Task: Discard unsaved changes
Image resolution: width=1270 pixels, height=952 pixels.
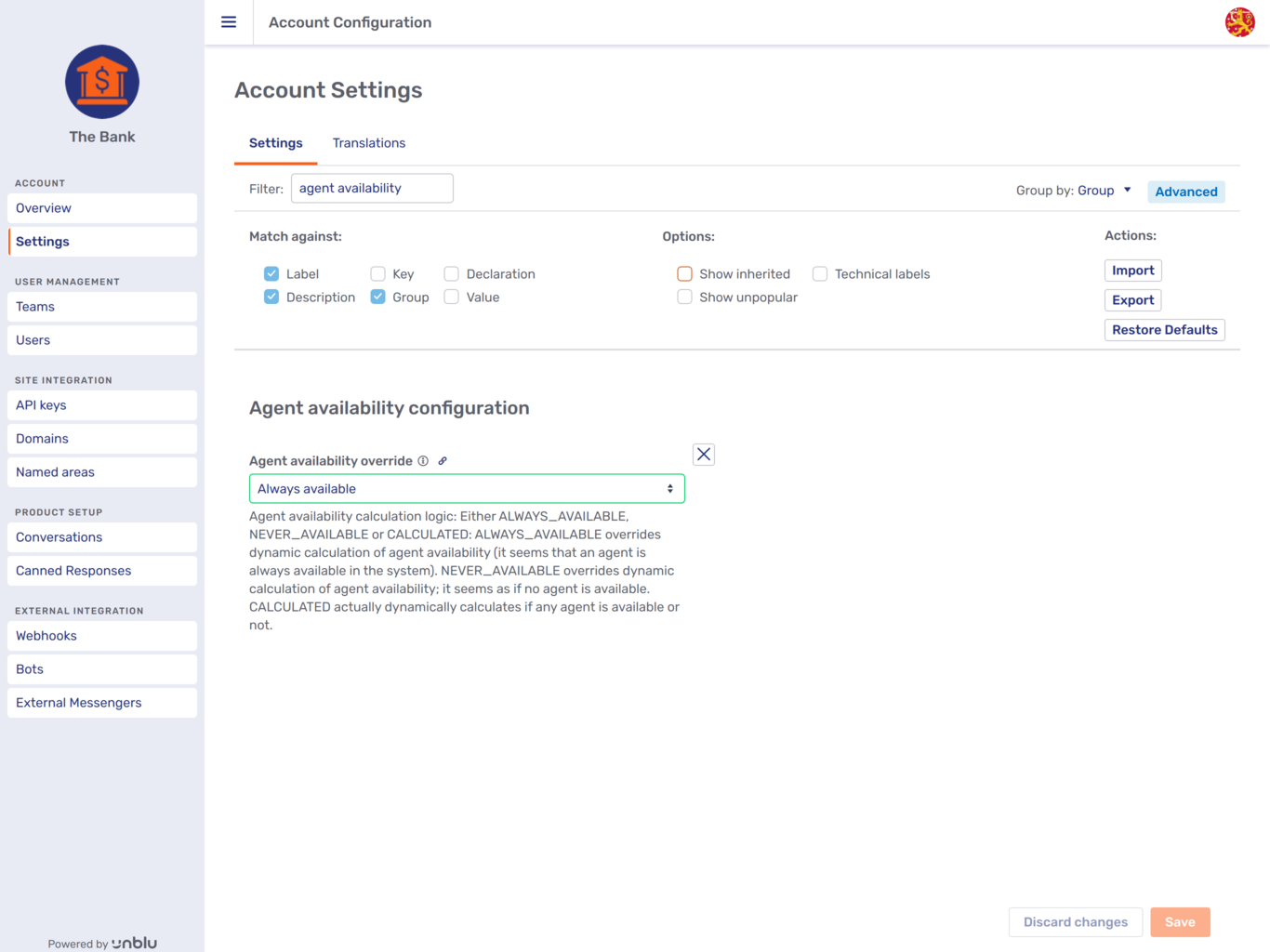Action: 1075,921
